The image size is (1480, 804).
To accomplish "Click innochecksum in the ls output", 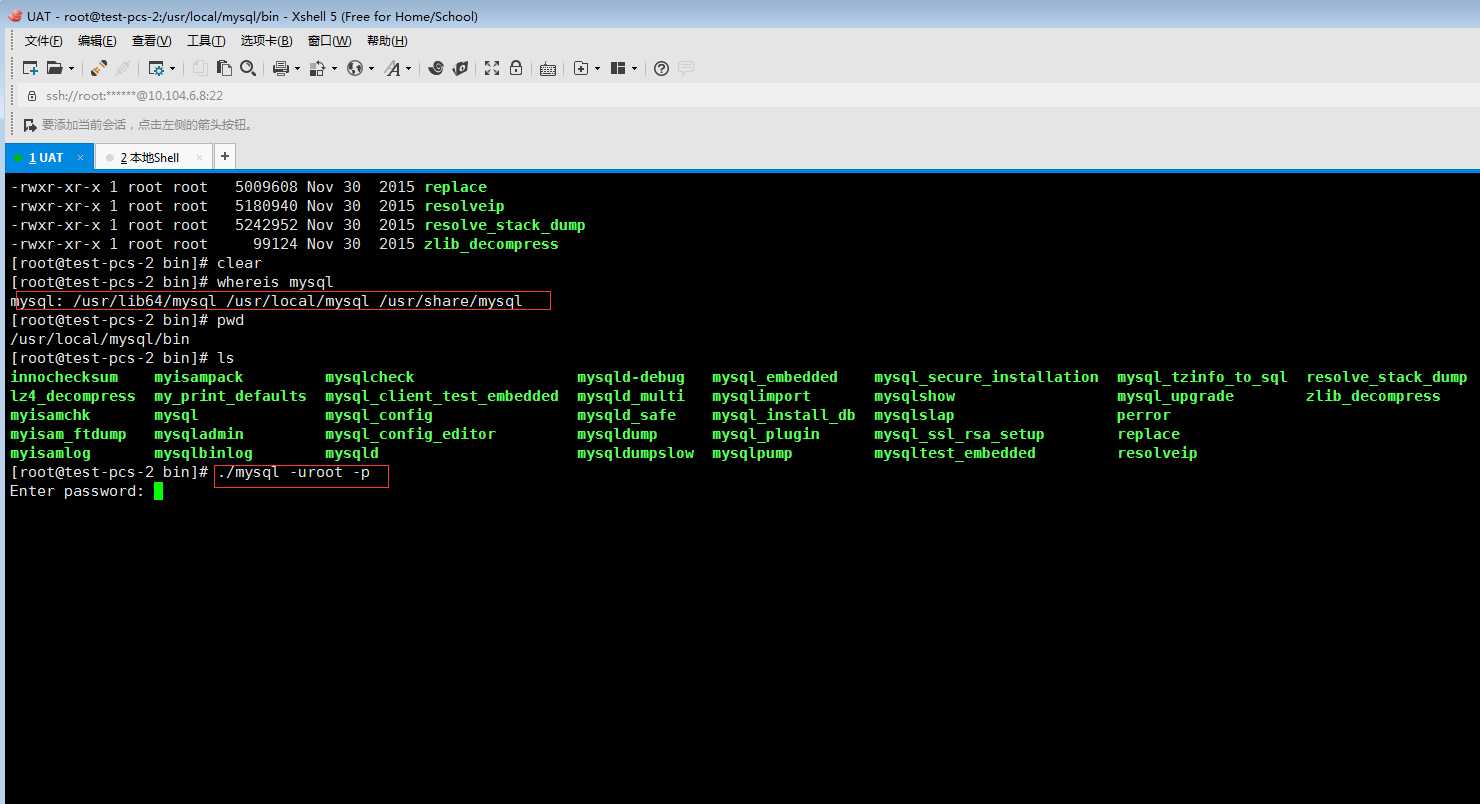I will click(x=64, y=377).
